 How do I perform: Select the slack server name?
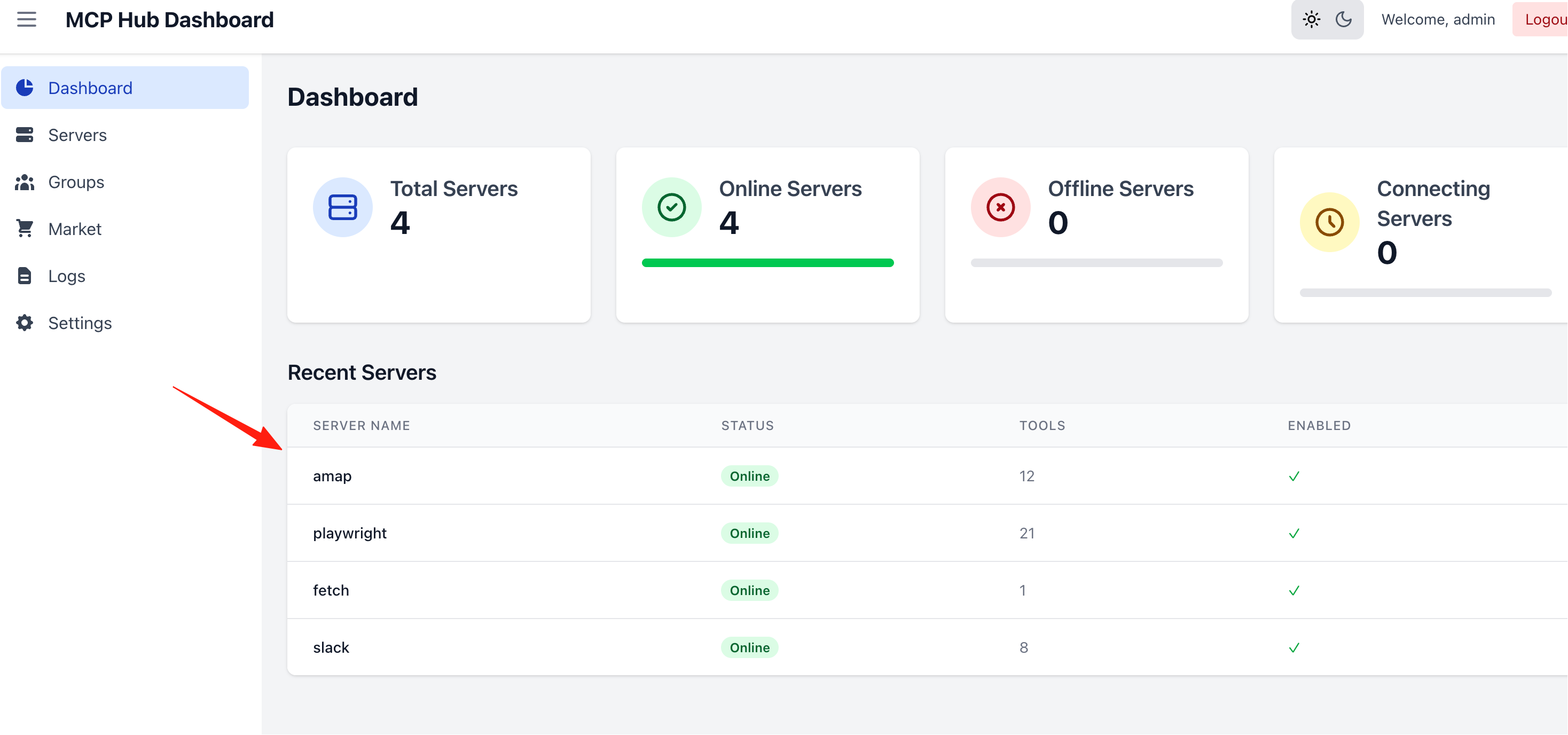click(331, 648)
